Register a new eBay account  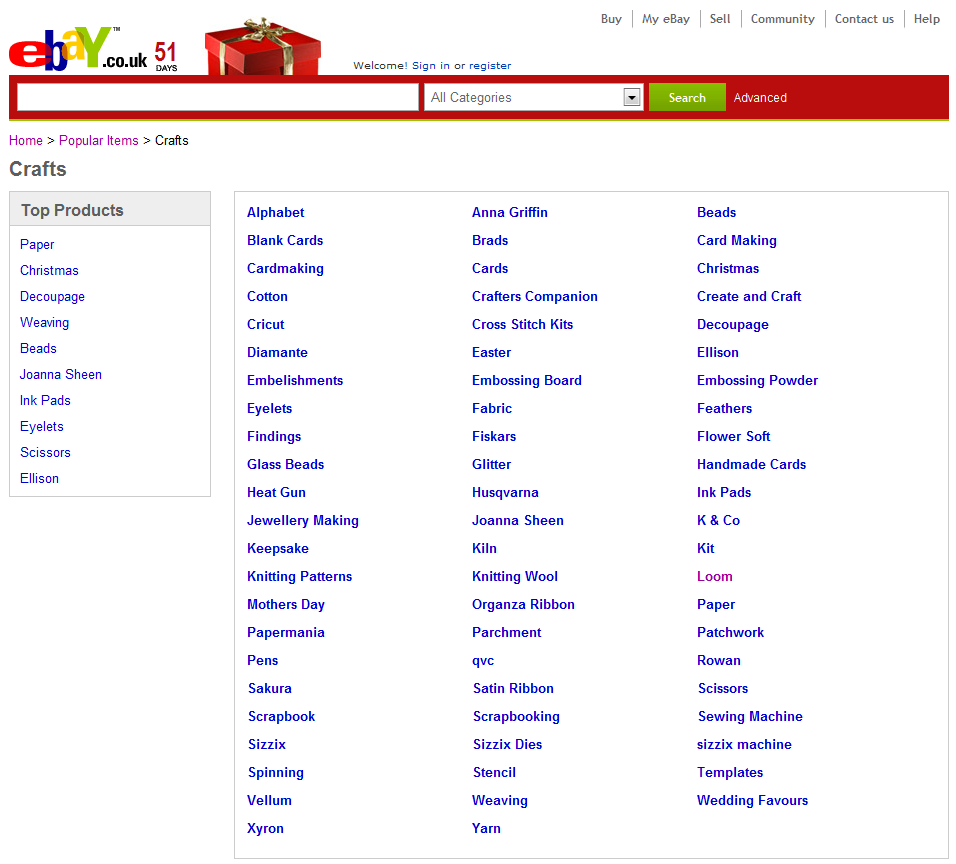pos(489,66)
